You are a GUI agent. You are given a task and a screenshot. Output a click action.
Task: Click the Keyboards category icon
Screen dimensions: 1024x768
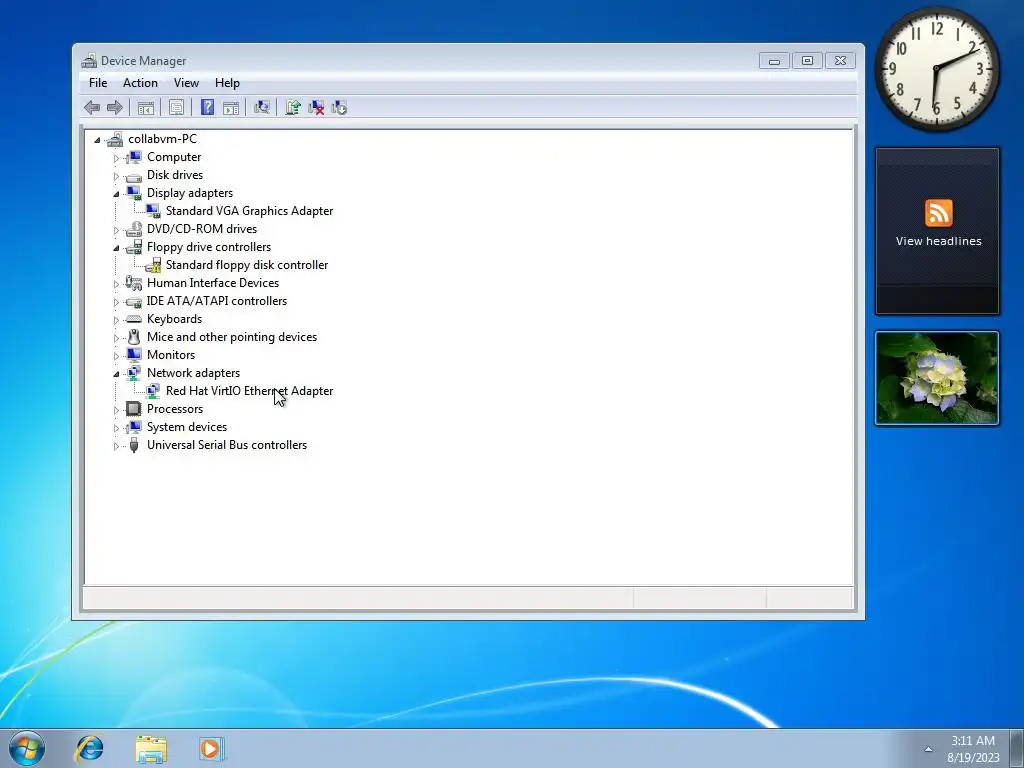point(134,319)
